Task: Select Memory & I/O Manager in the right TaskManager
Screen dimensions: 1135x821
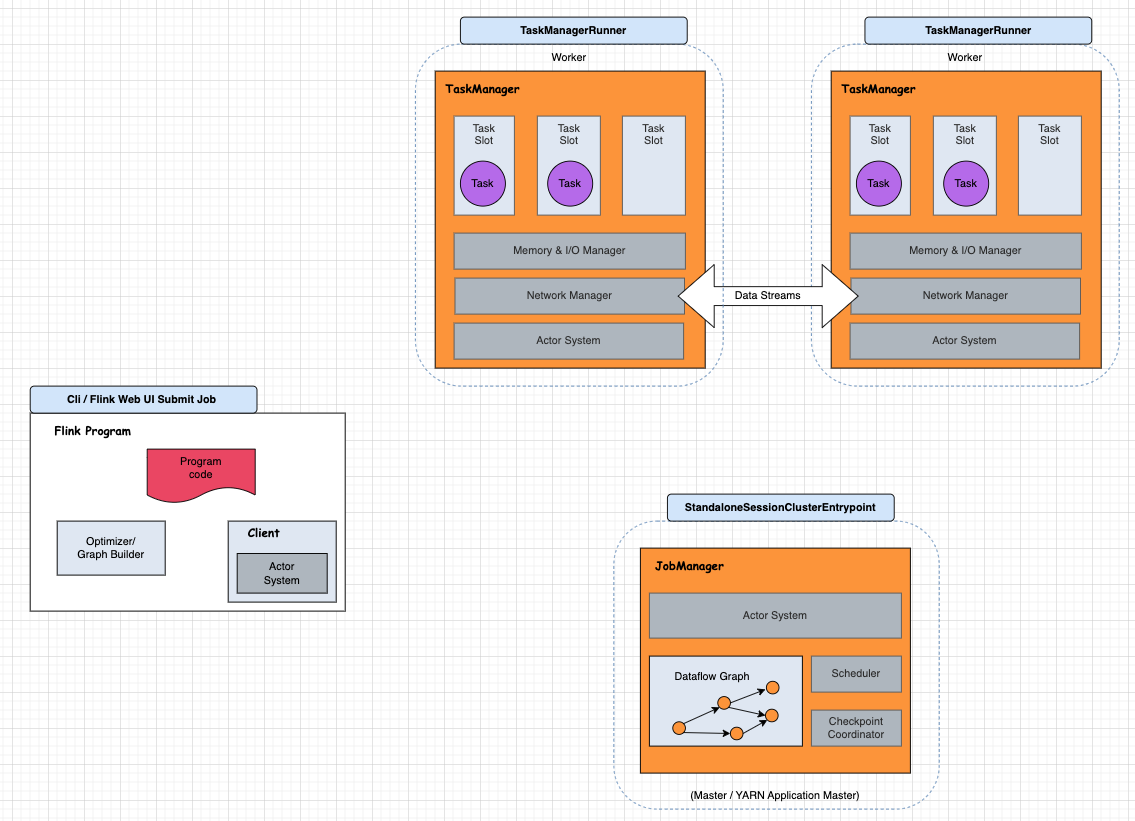Action: coord(966,250)
